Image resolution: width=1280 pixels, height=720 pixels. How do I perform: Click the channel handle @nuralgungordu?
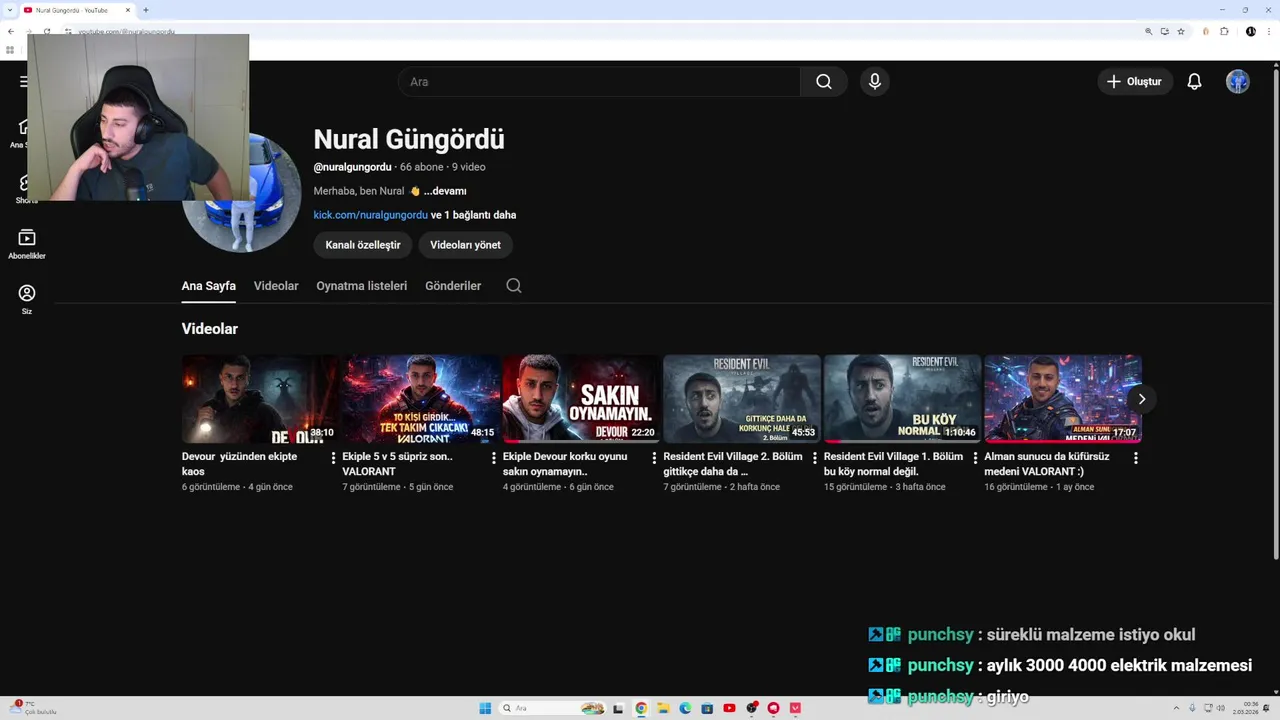pos(352,167)
